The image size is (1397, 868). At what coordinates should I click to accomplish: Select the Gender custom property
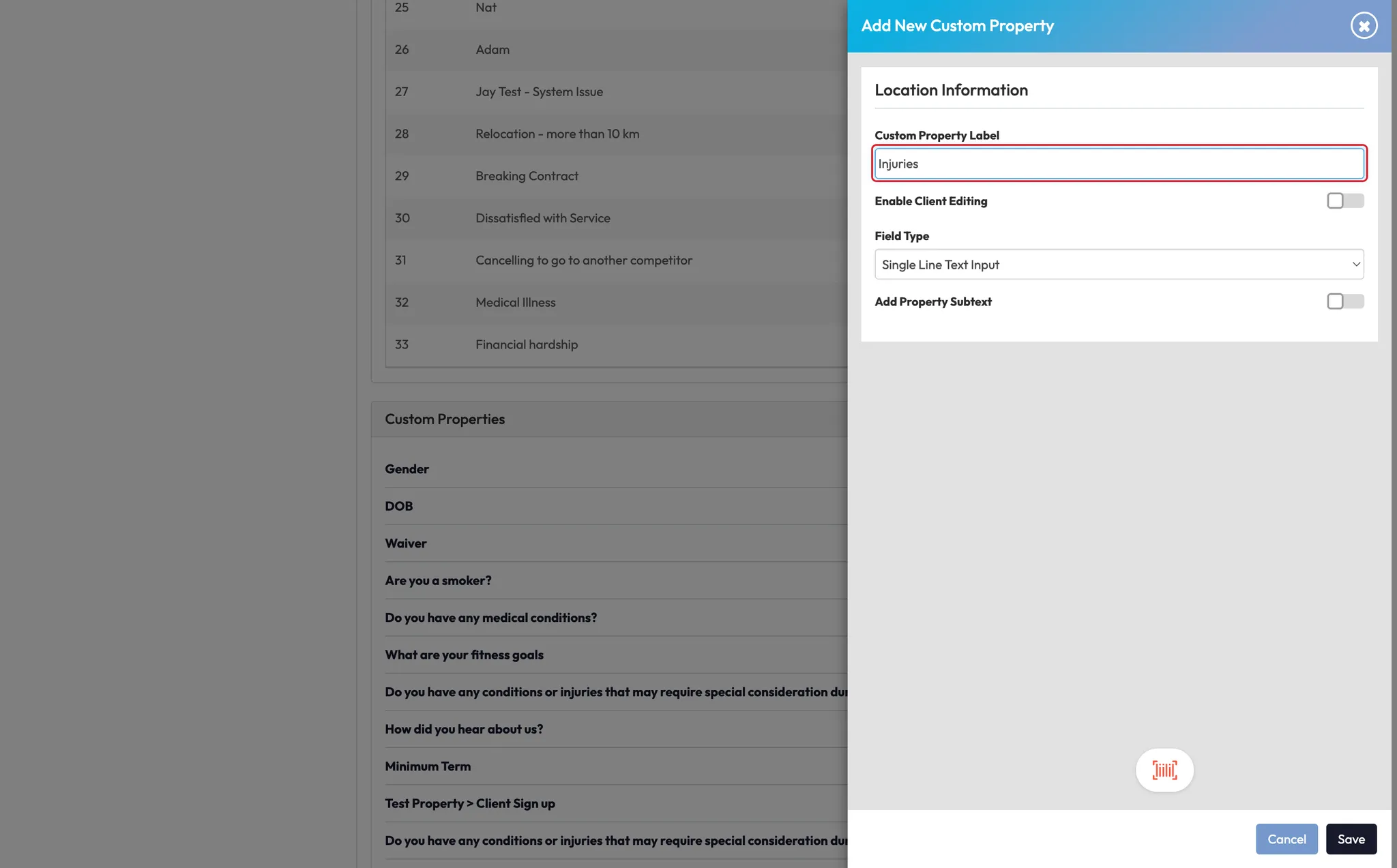(407, 469)
